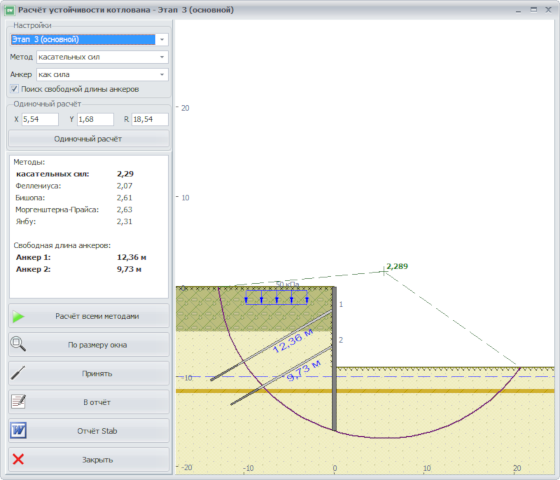Click the Одиночный расчёт button

tap(89, 139)
